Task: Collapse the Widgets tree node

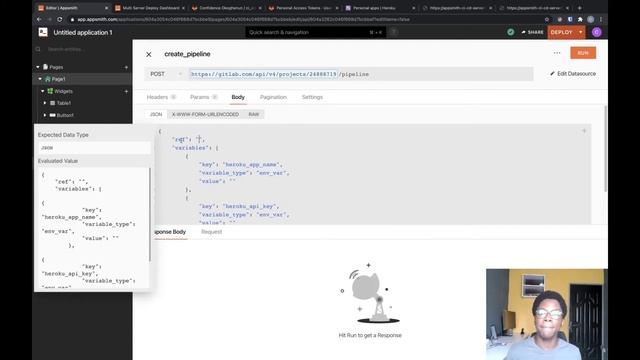Action: coord(42,91)
